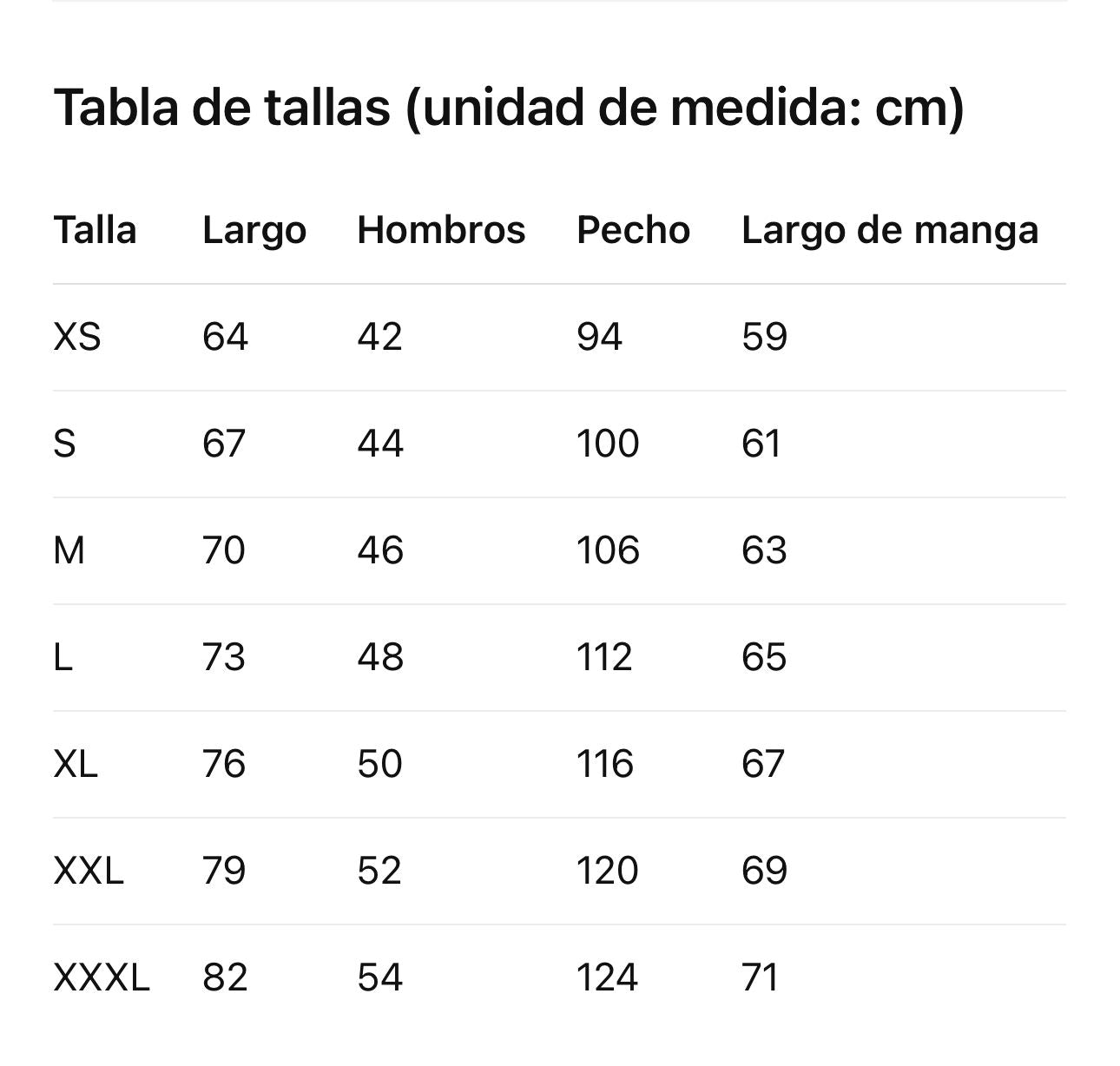Select the "Largo" column header
1120x1066 pixels.
[x=254, y=231]
